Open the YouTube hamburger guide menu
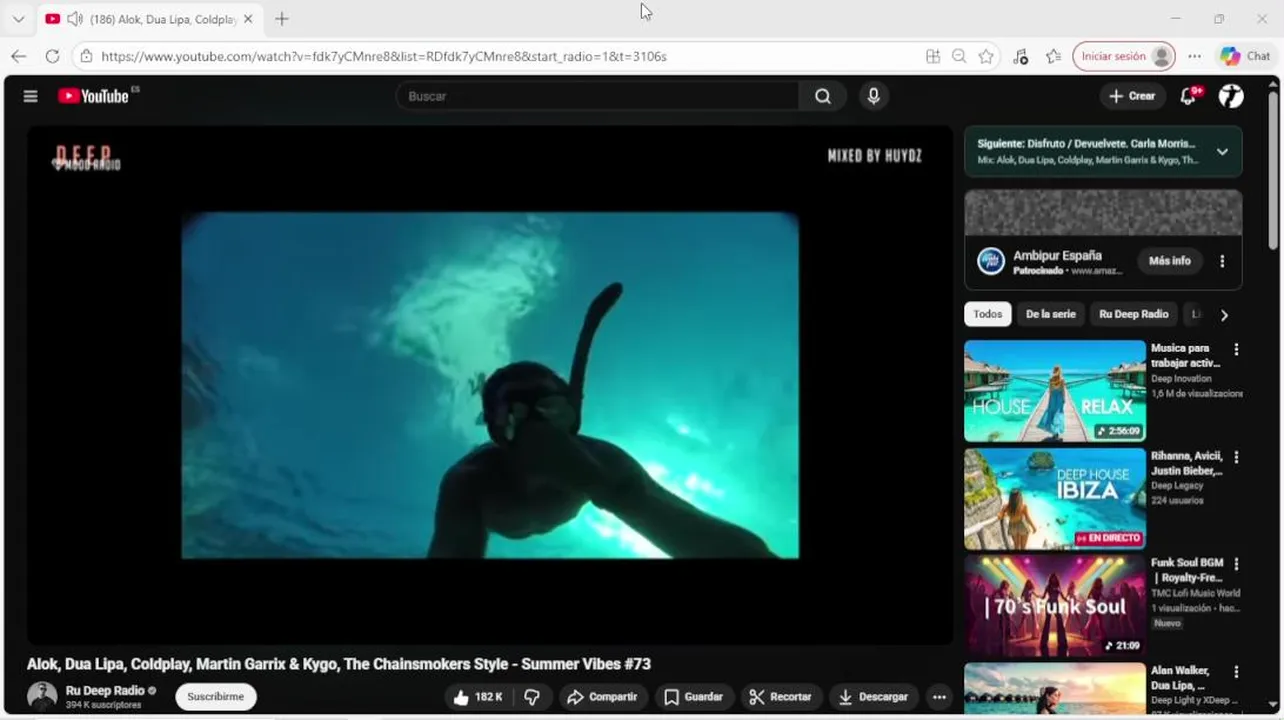This screenshot has height=720, width=1284. point(30,96)
